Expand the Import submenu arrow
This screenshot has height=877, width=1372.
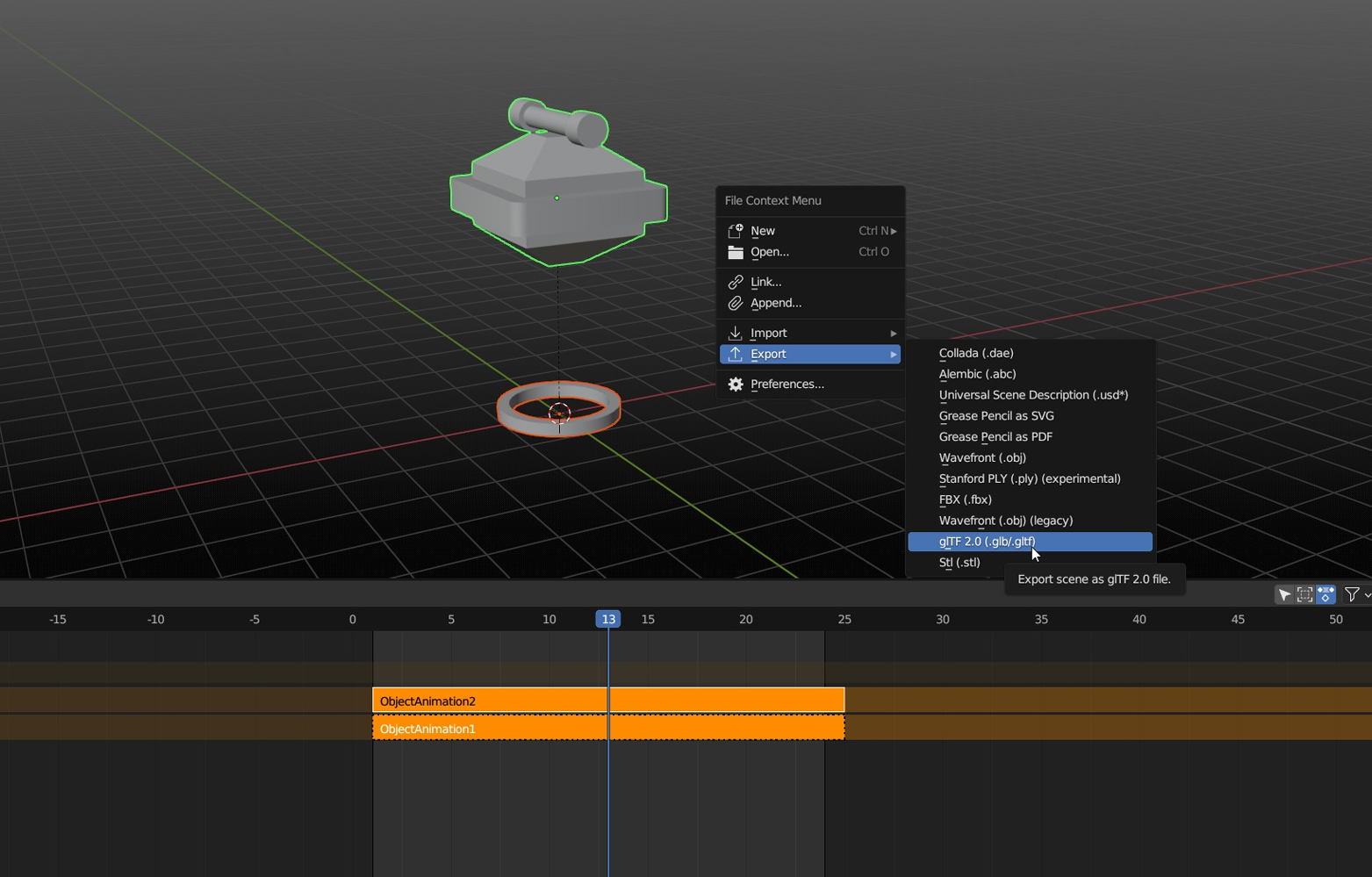pos(893,333)
